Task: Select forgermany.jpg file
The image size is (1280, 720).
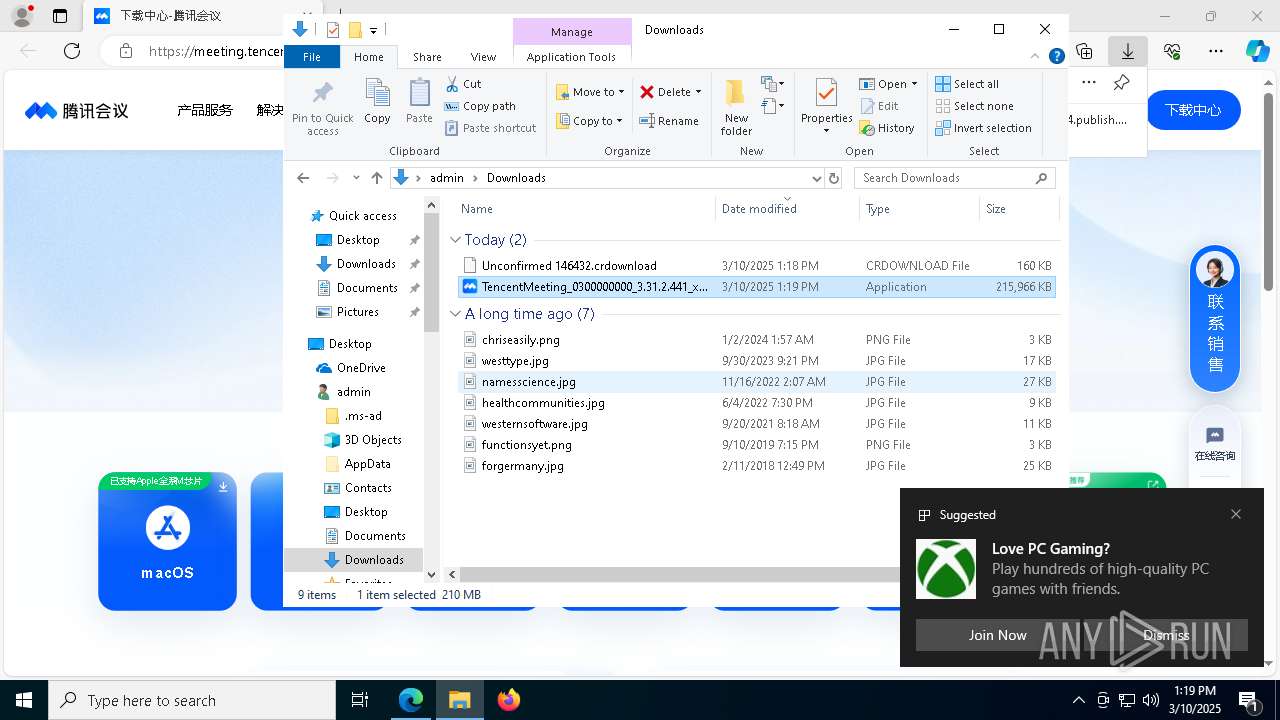Action: point(756,466)
